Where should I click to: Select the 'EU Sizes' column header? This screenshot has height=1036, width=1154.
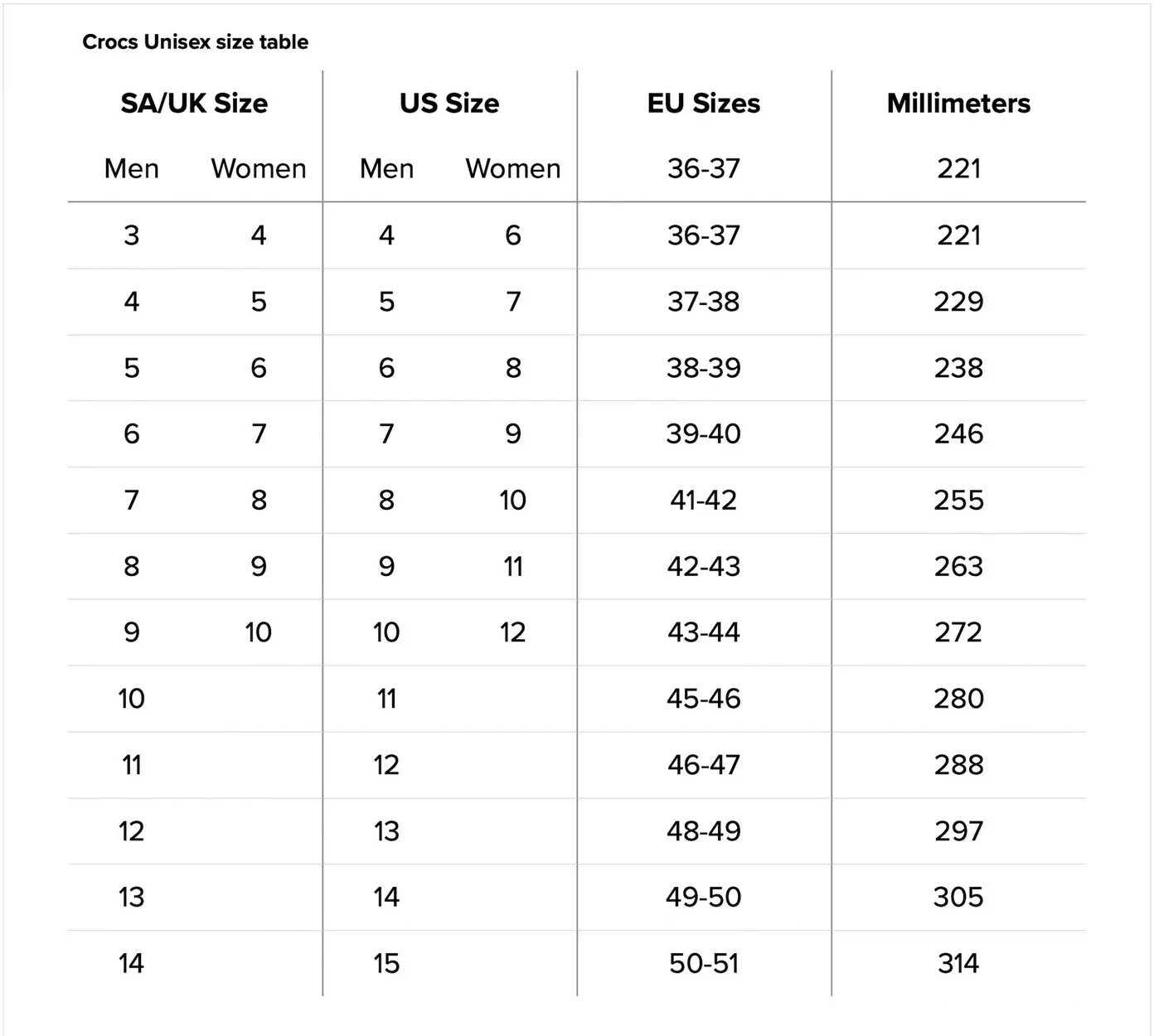coord(703,104)
